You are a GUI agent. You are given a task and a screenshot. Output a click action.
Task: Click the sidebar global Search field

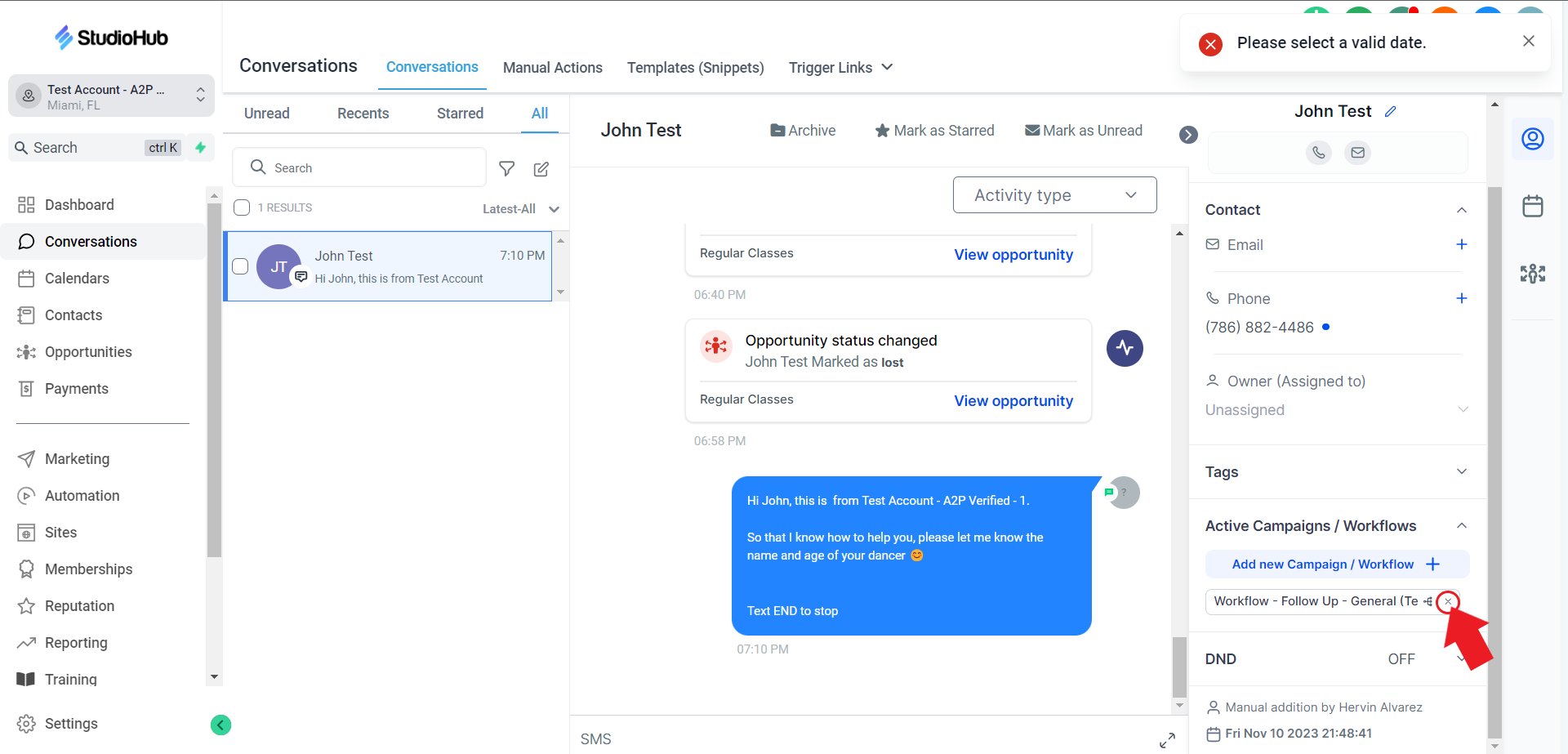click(96, 148)
